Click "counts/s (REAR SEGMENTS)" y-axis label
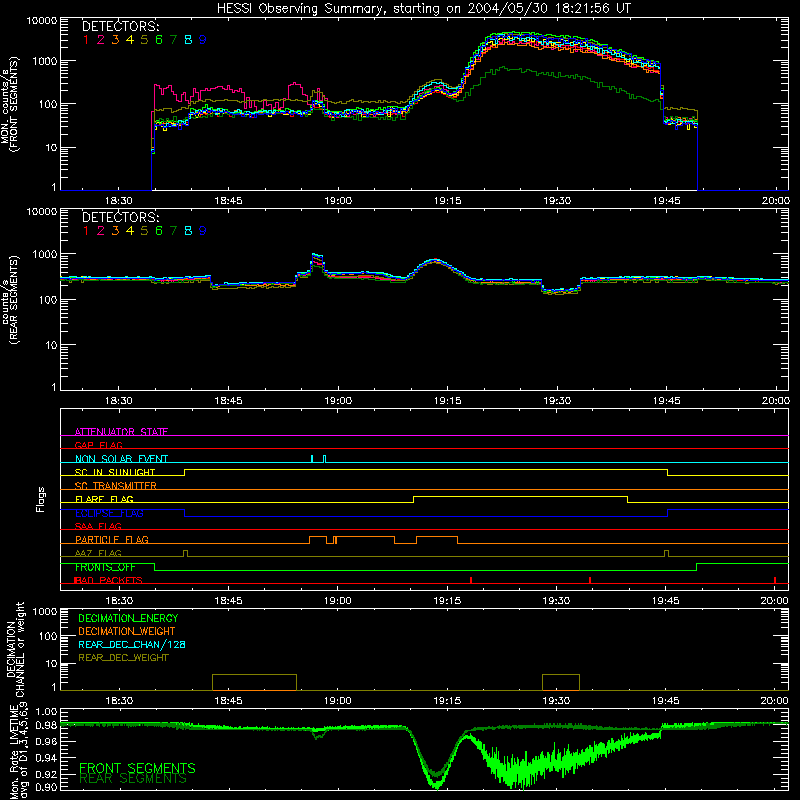 pyautogui.click(x=10, y=299)
